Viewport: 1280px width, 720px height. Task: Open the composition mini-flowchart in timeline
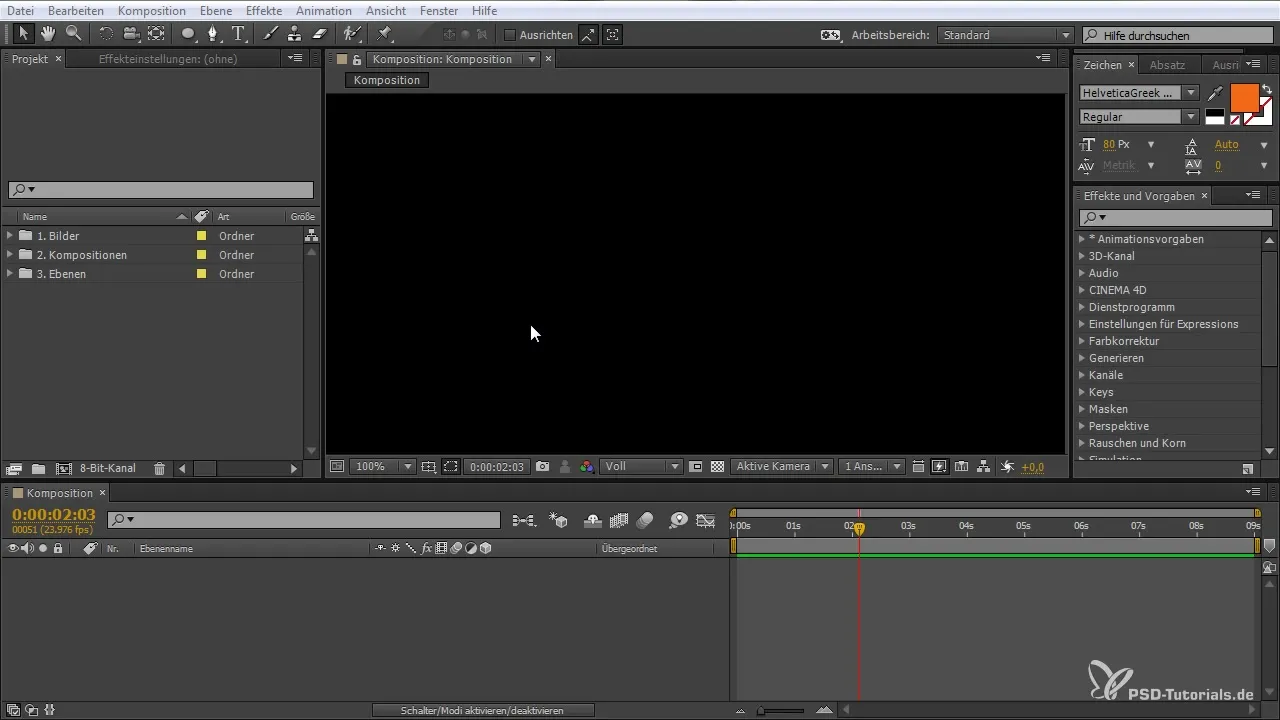(524, 520)
